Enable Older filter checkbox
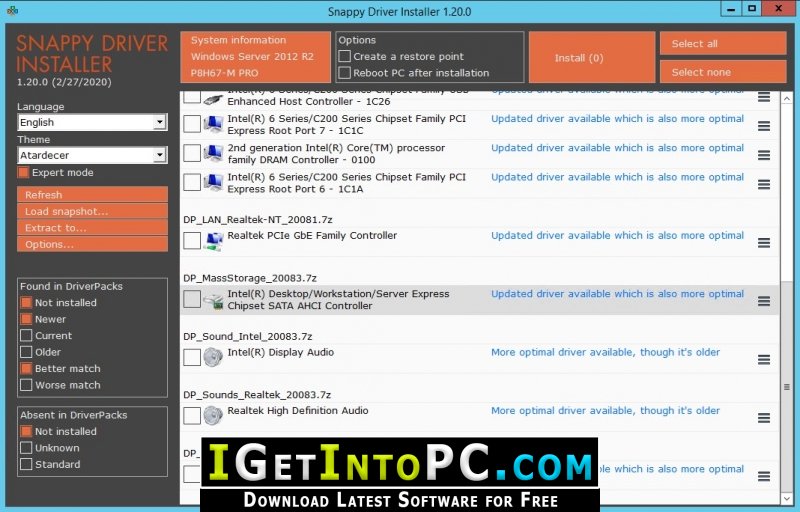This screenshot has width=800, height=512. click(x=26, y=352)
